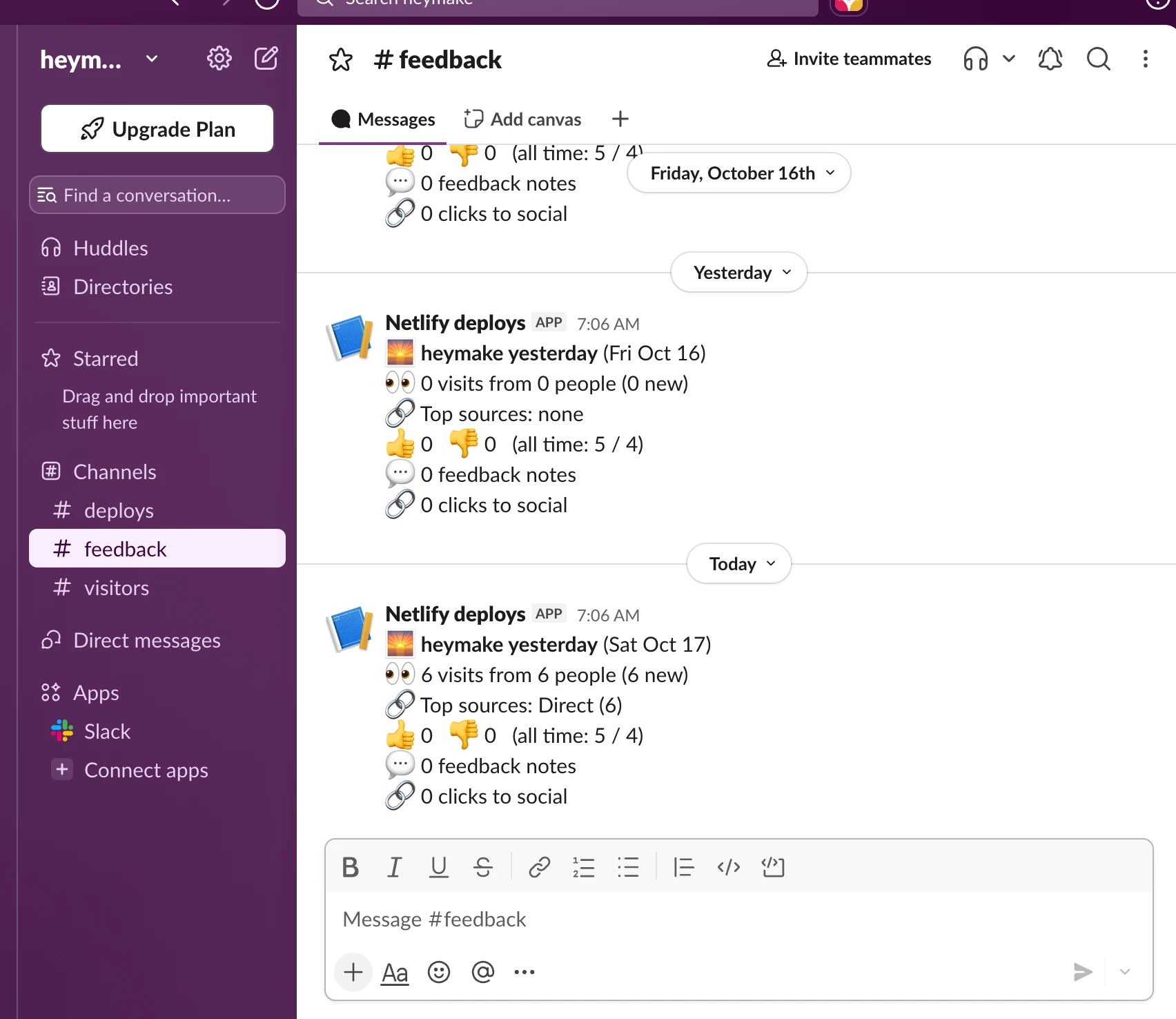Start a huddle with headphones icon
This screenshot has width=1176, height=1019.
976,59
